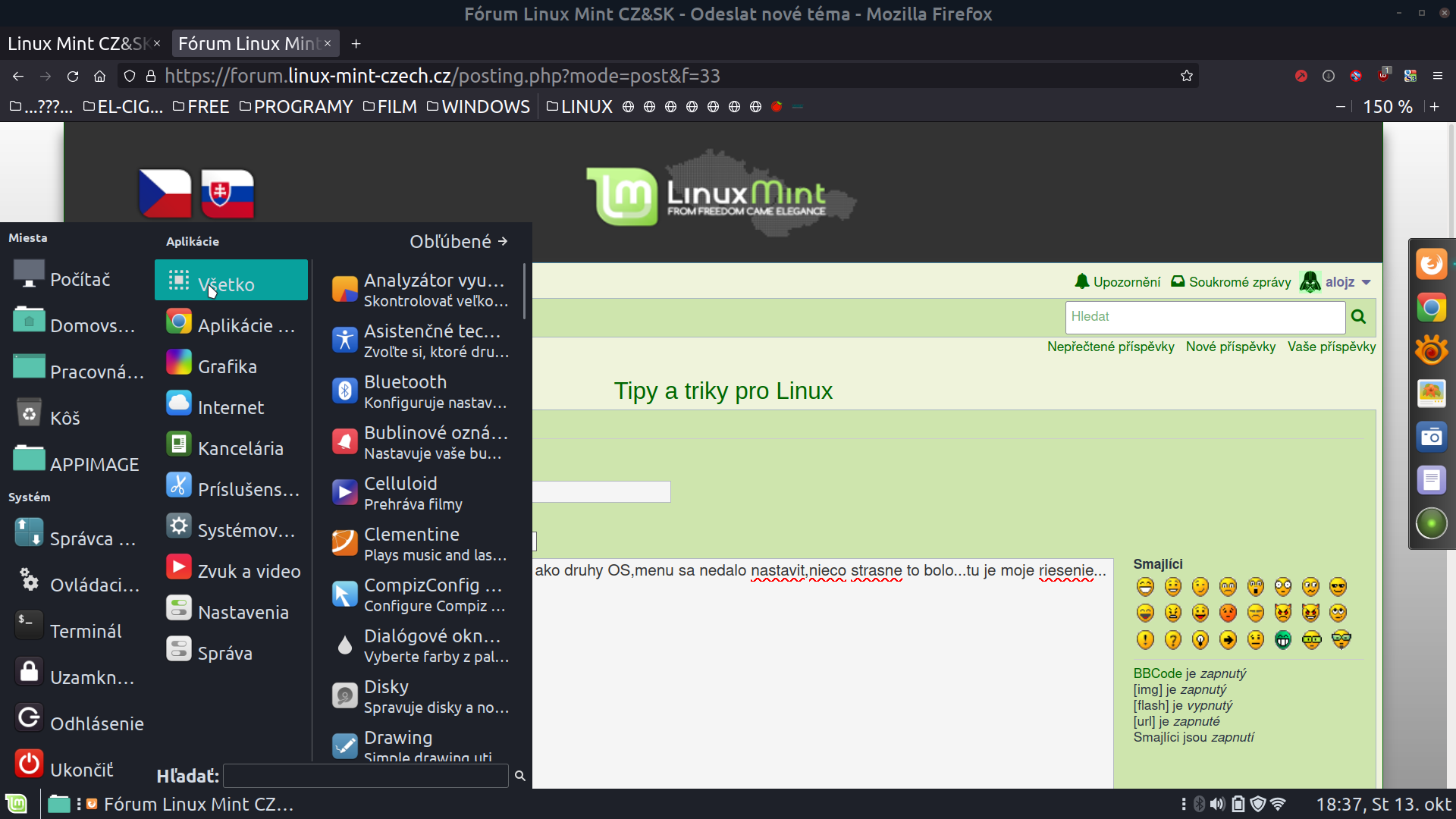
Task: Click the Hľadať menu search field
Action: [366, 776]
